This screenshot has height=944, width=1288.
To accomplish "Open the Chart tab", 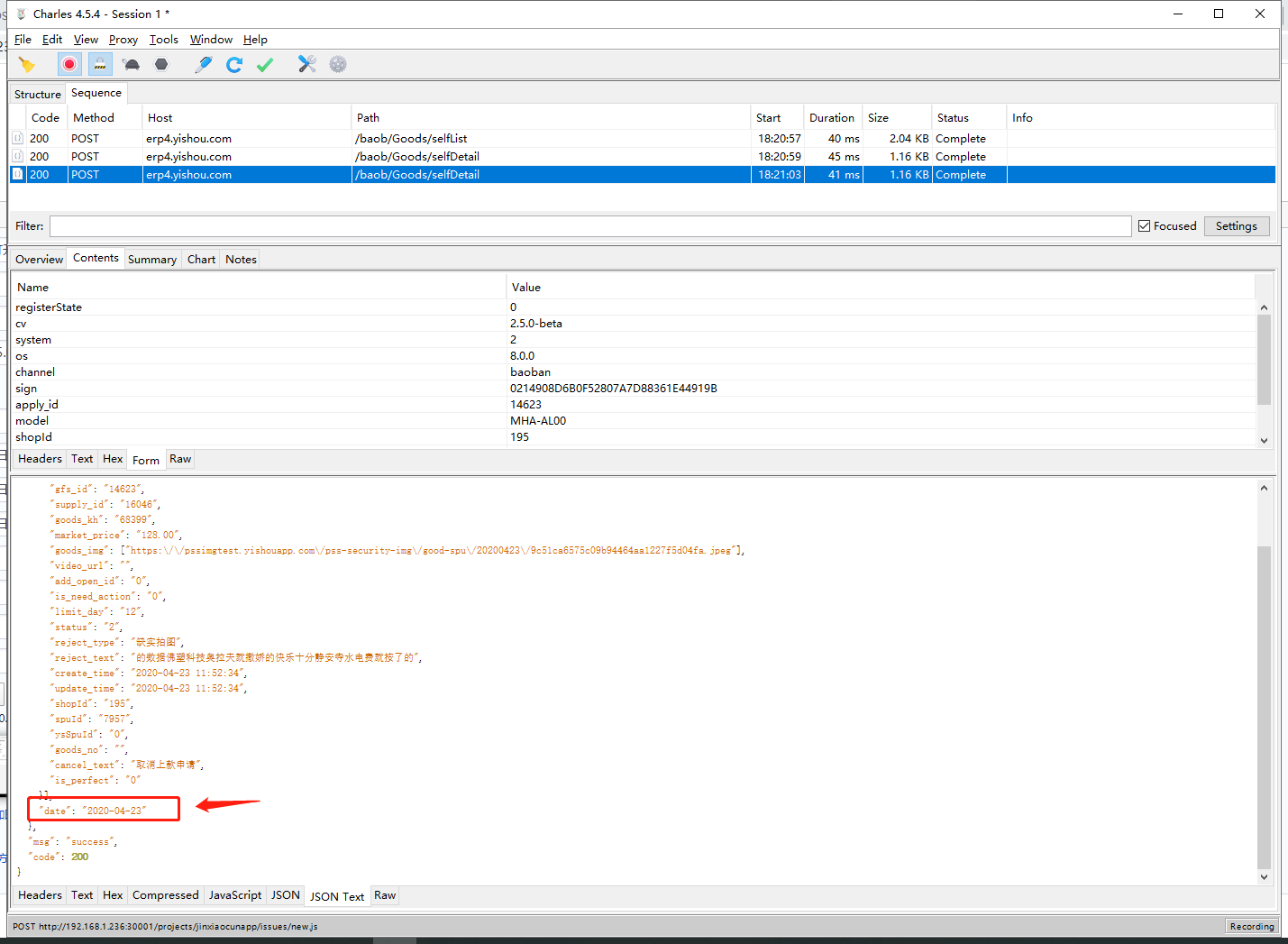I will (x=201, y=260).
